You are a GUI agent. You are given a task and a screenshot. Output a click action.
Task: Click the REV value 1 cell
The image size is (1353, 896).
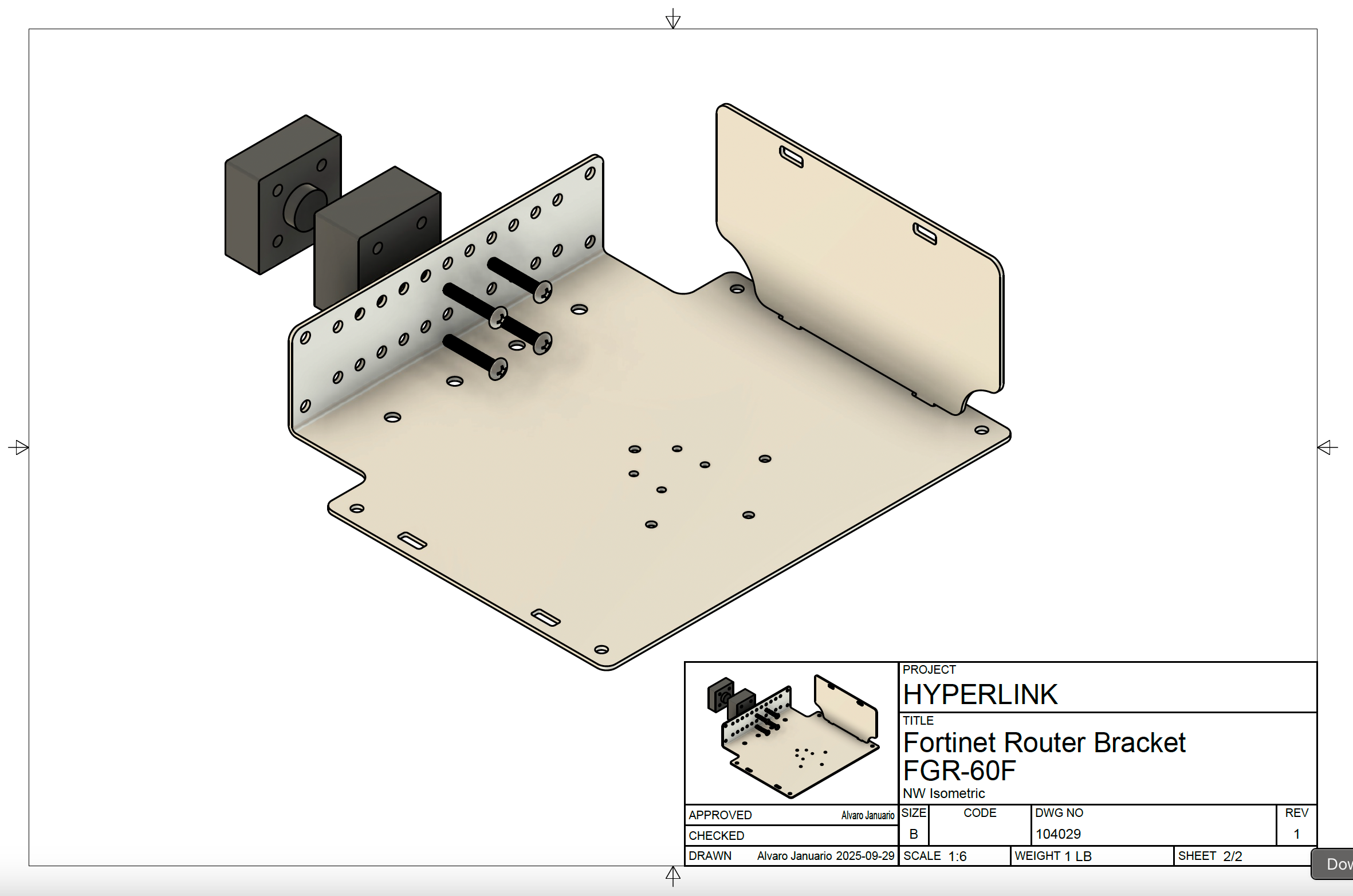[1296, 834]
